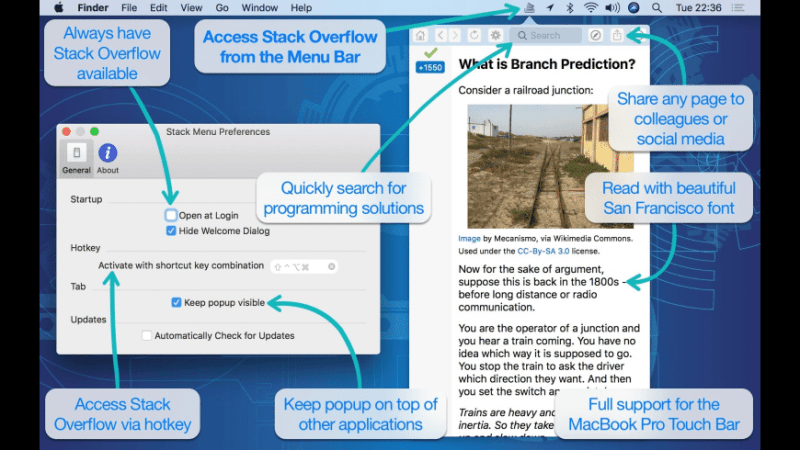Open Notification Center list icon
This screenshot has width=800, height=450.
pos(738,8)
